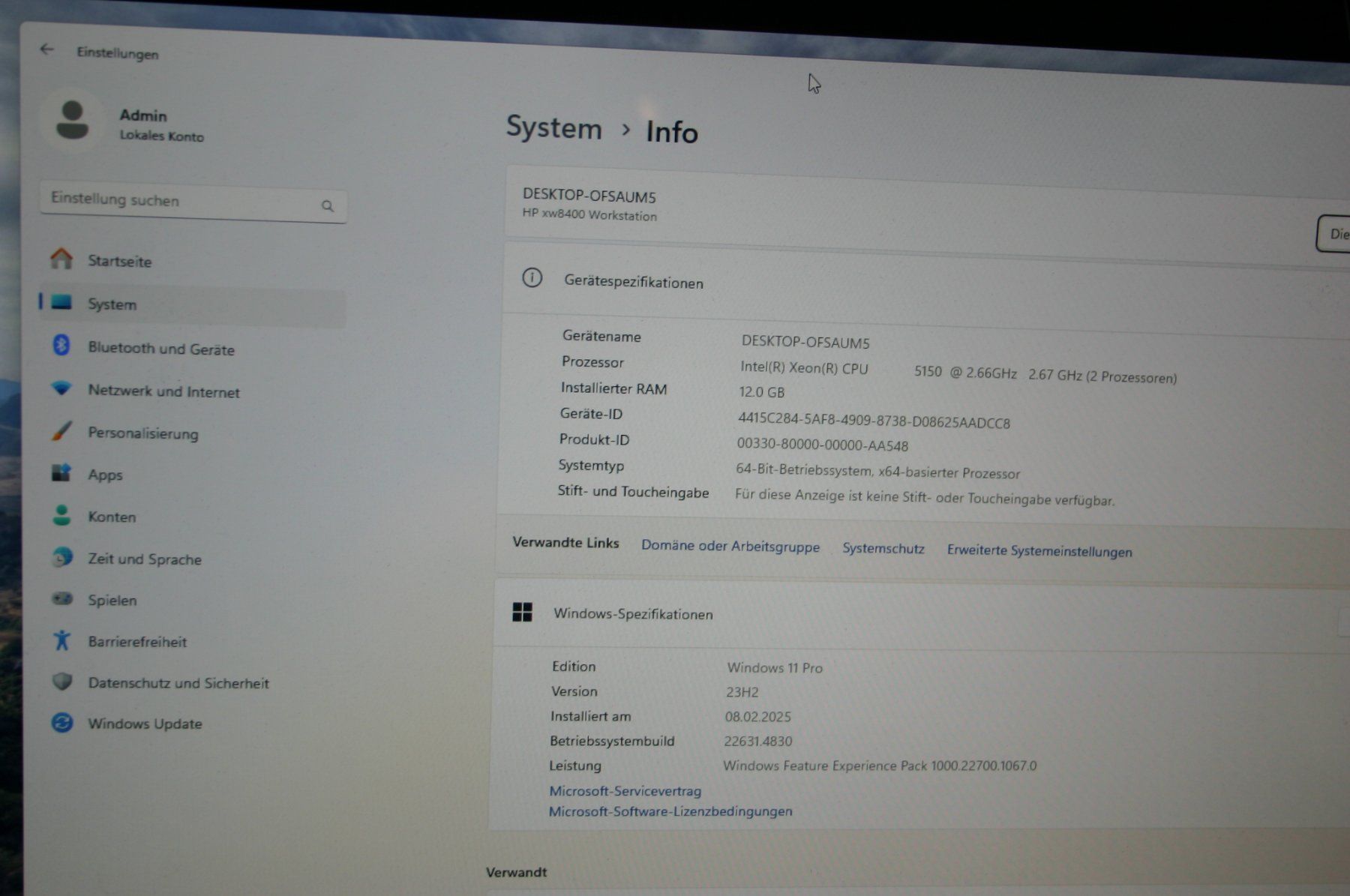Click the Barrierefreiheit accessibility icon
The height and width of the screenshot is (896, 1350).
[x=61, y=640]
